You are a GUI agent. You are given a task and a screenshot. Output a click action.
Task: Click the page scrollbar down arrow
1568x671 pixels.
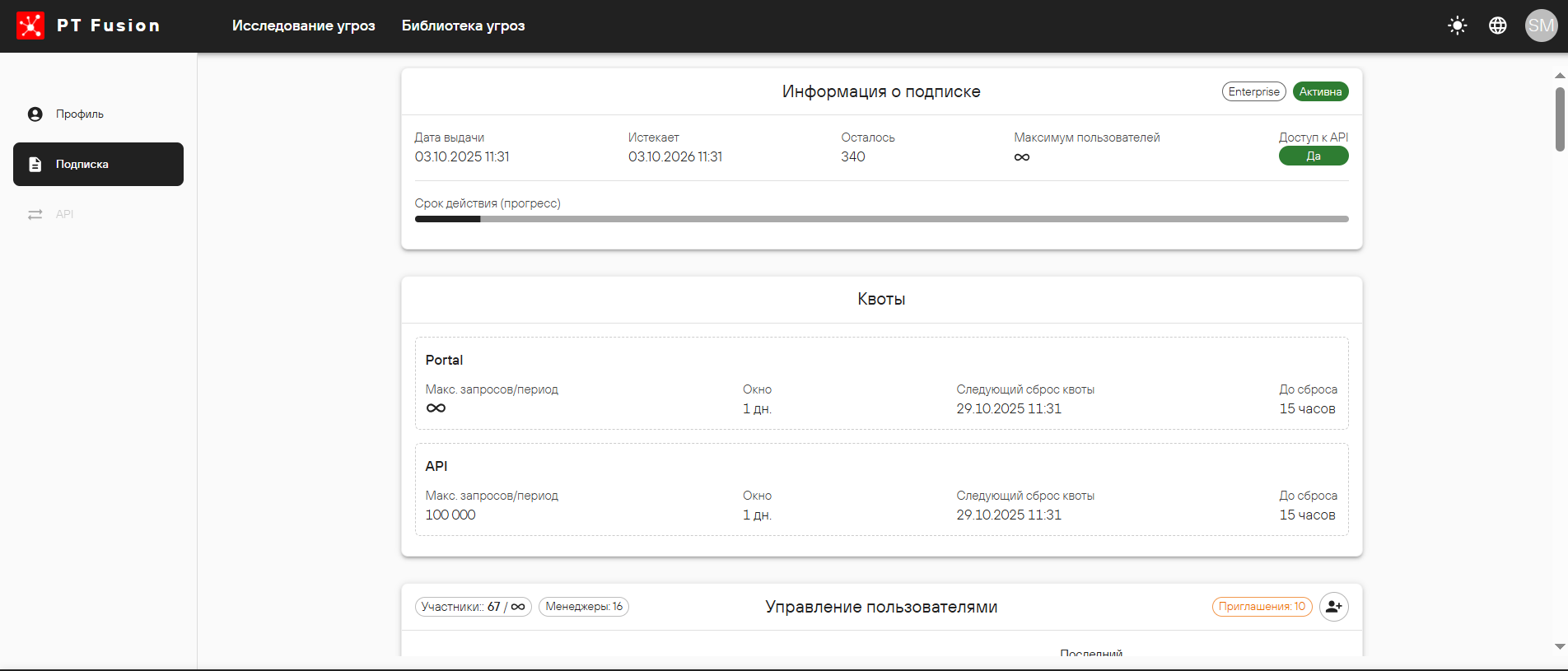[x=1559, y=647]
